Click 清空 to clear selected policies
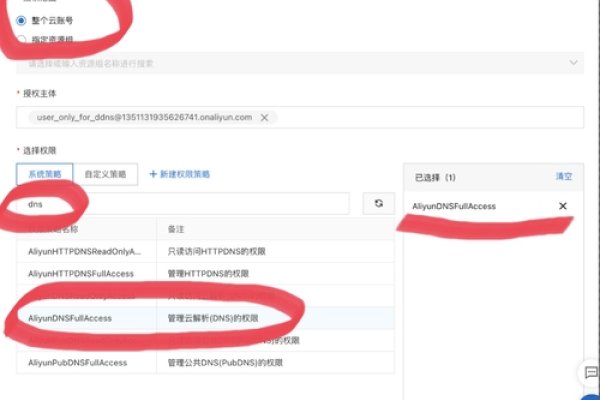This screenshot has height=400, width=600. pos(564,176)
